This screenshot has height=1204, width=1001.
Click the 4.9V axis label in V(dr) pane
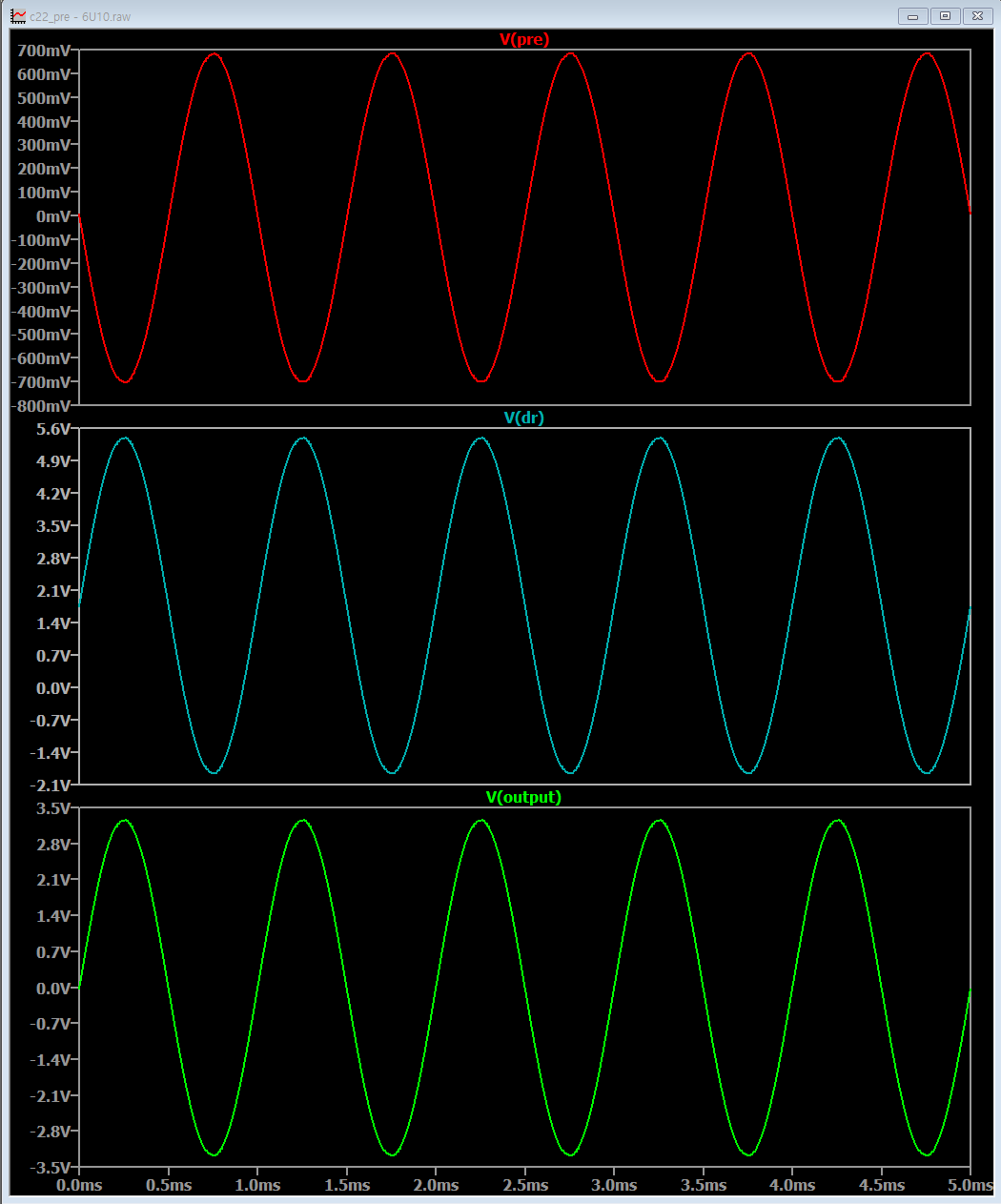[53, 461]
